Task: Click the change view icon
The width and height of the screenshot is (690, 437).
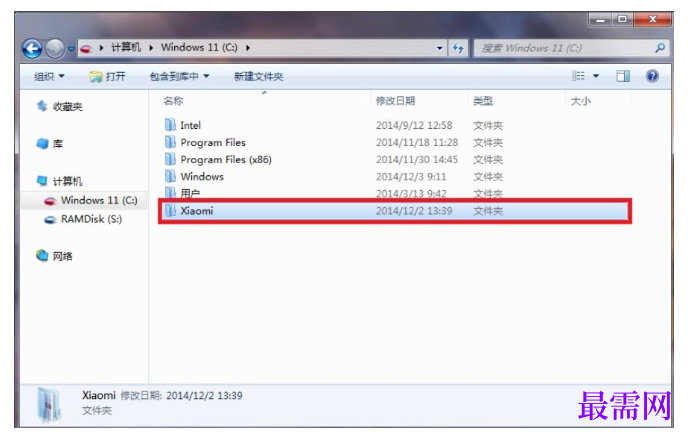Action: (x=578, y=76)
